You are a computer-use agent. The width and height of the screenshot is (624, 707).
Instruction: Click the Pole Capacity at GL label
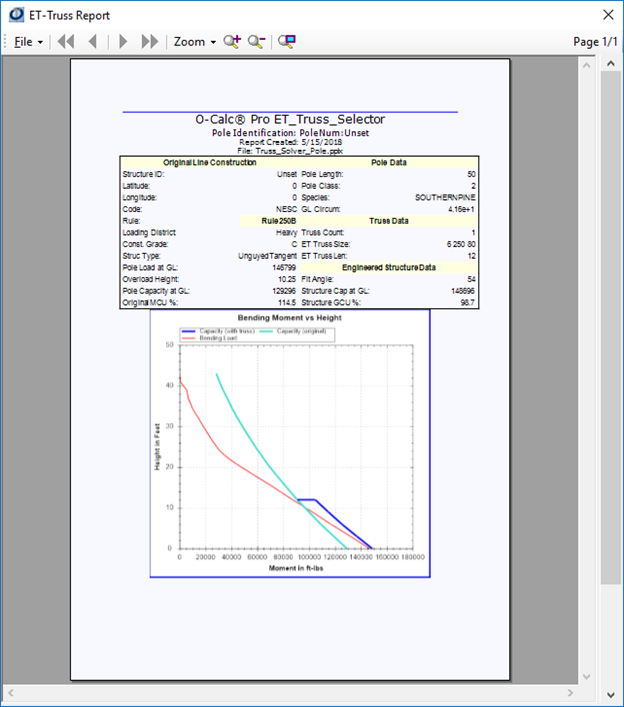pos(156,291)
